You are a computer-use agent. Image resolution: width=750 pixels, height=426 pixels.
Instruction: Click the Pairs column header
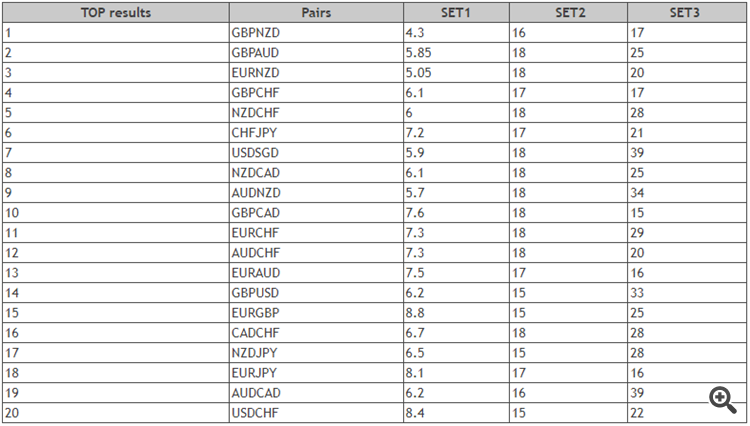tap(314, 13)
